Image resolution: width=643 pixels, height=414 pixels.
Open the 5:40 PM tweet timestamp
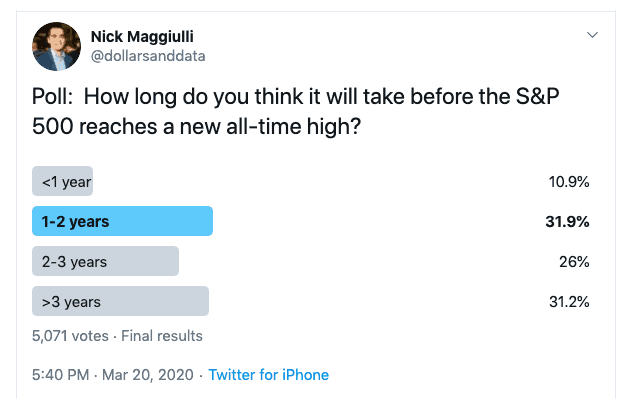click(62, 375)
